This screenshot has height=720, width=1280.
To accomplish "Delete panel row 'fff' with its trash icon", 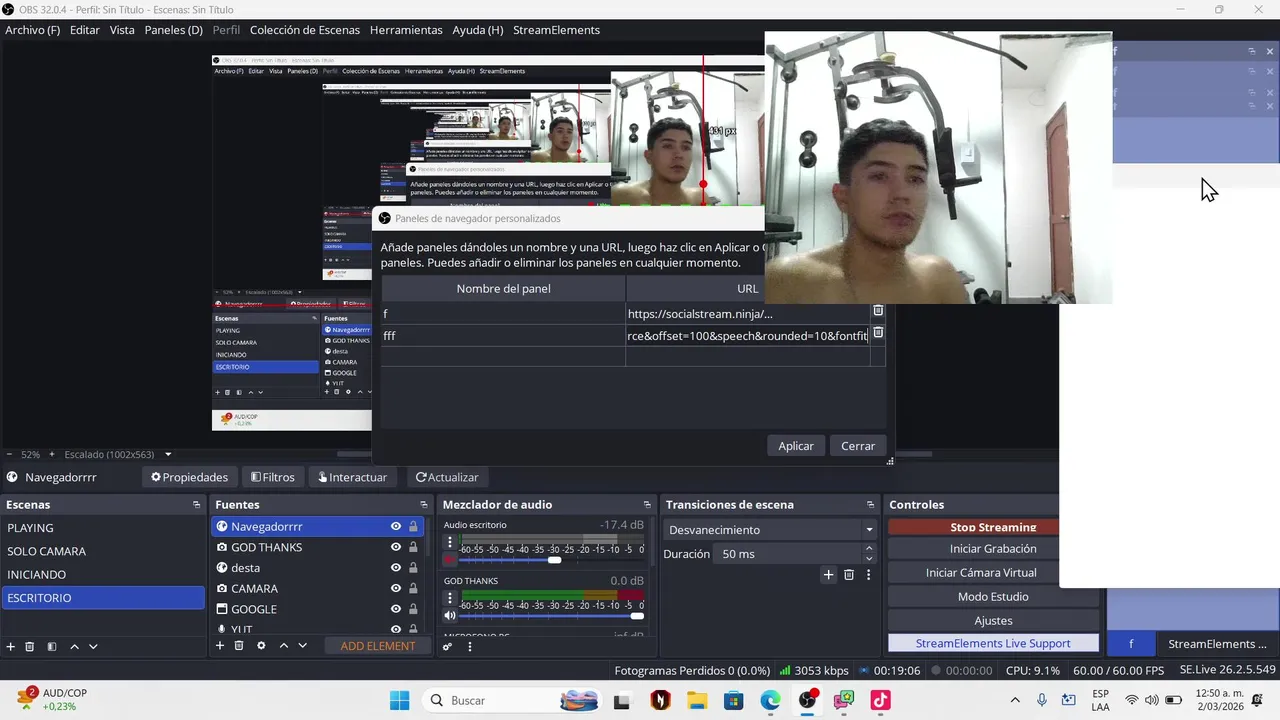I will tap(878, 332).
